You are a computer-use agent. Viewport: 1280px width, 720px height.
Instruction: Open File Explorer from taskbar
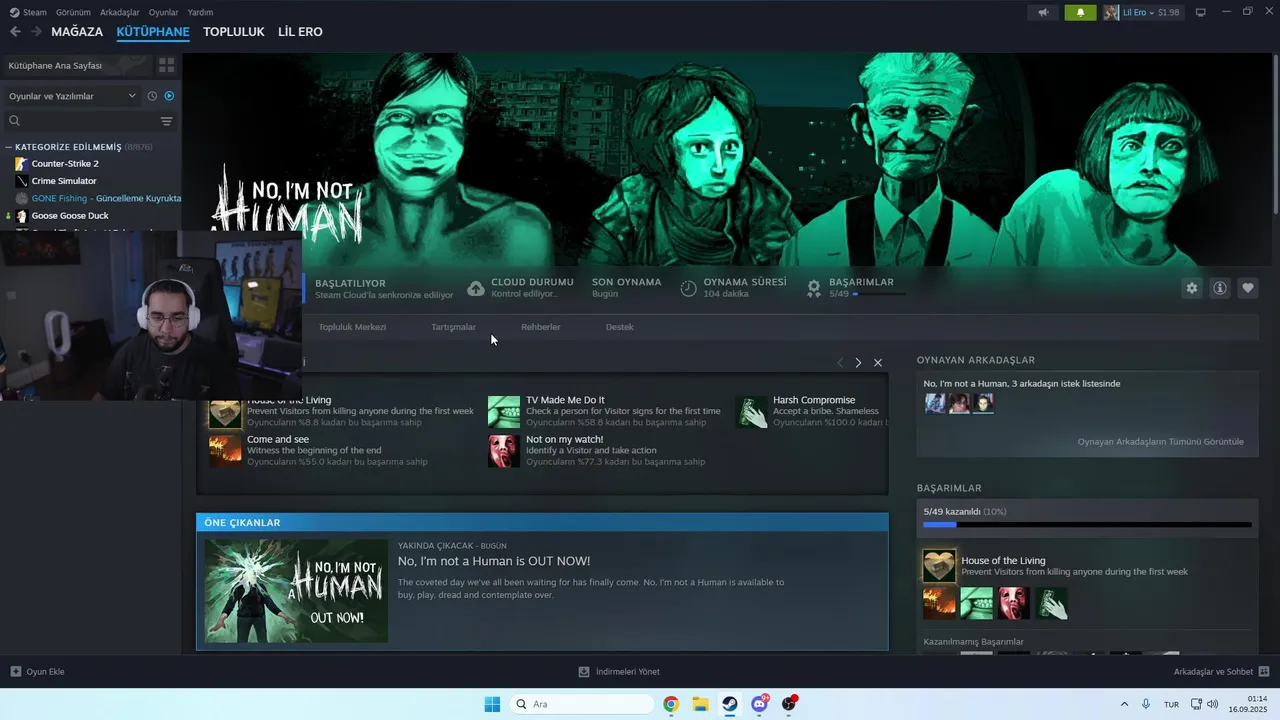[700, 704]
